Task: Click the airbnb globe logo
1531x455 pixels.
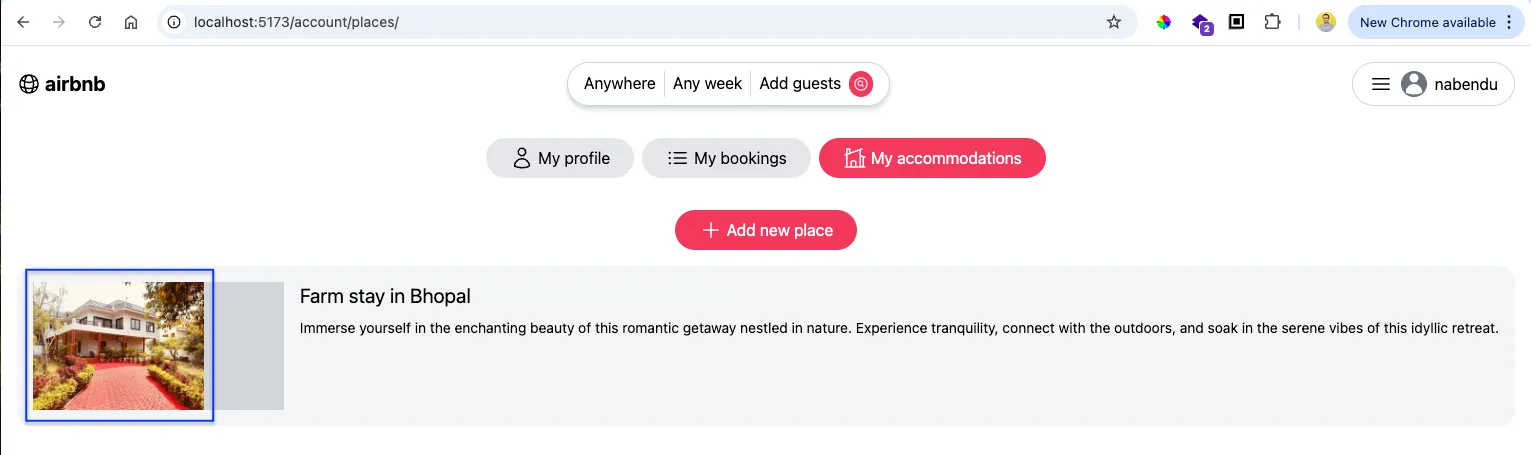Action: [29, 84]
